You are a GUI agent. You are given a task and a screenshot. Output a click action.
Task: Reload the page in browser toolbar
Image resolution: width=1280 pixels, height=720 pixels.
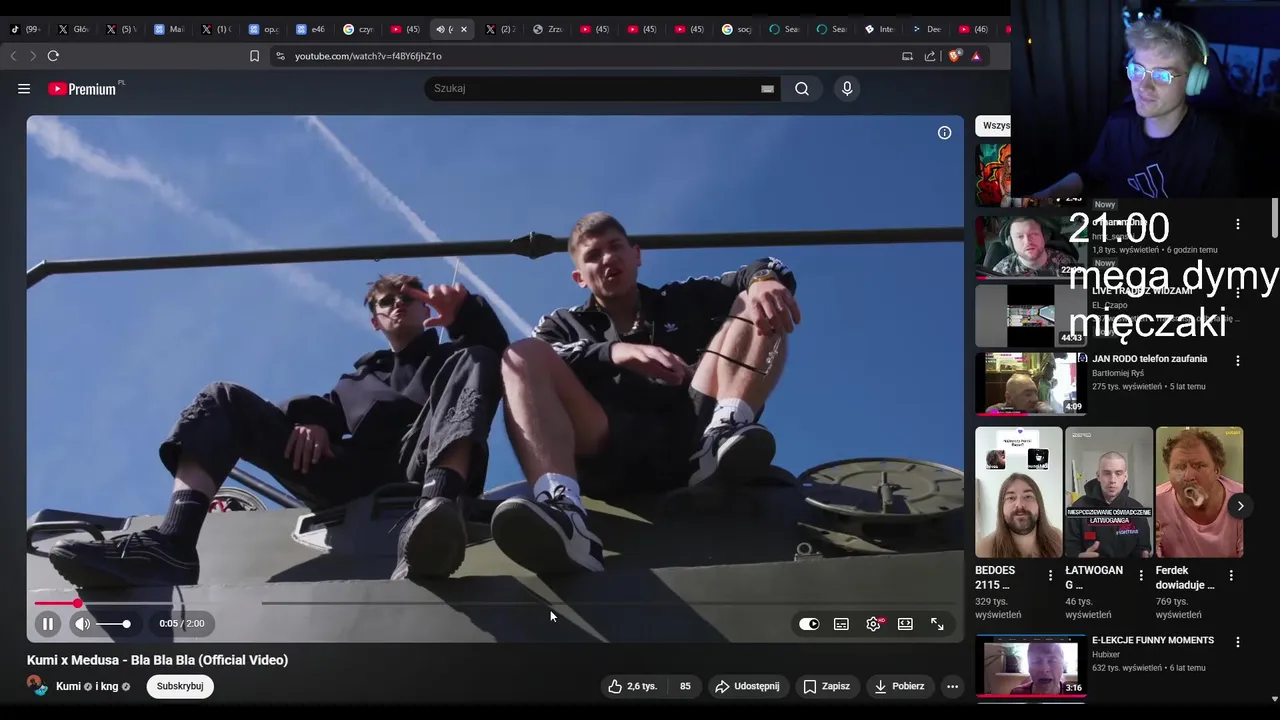click(x=53, y=56)
